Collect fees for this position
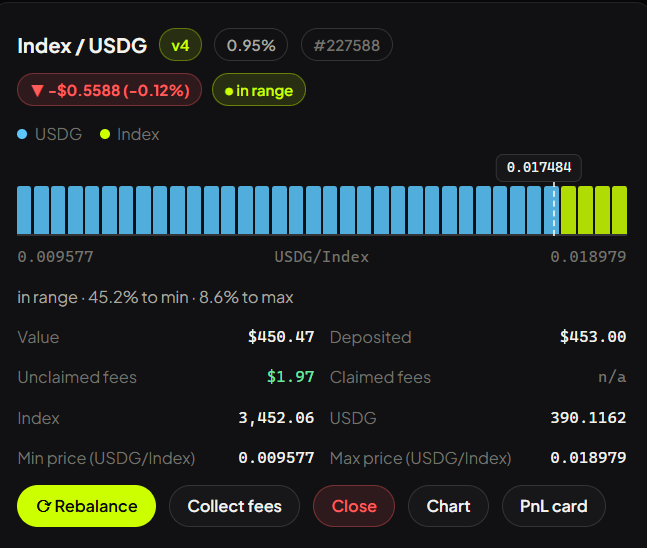This screenshot has height=548, width=647. click(234, 506)
